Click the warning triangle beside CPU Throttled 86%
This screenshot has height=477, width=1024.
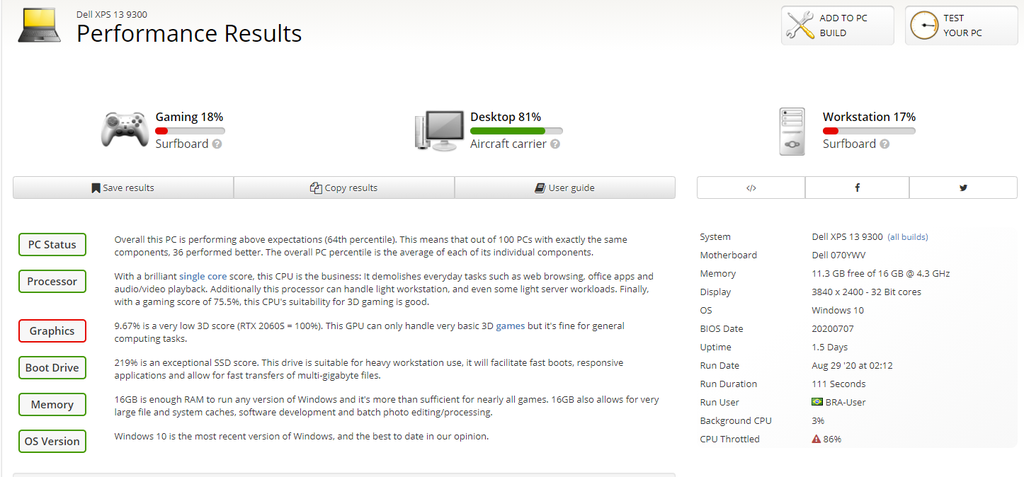coord(816,439)
